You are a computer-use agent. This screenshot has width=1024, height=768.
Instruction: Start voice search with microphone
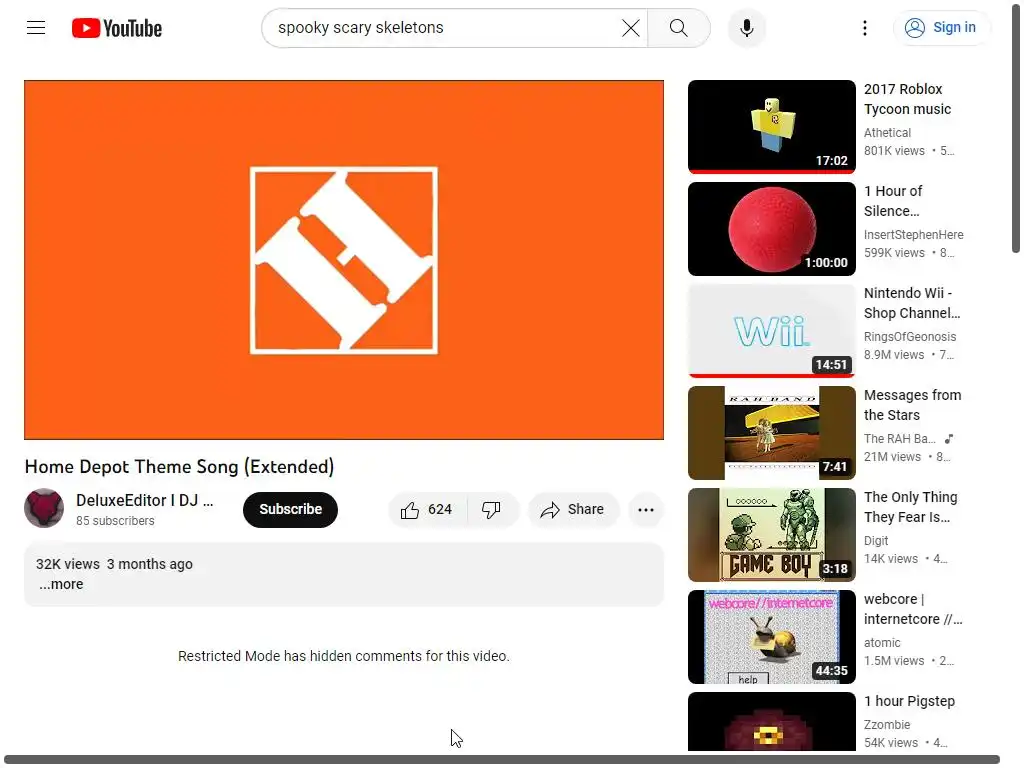tap(746, 28)
